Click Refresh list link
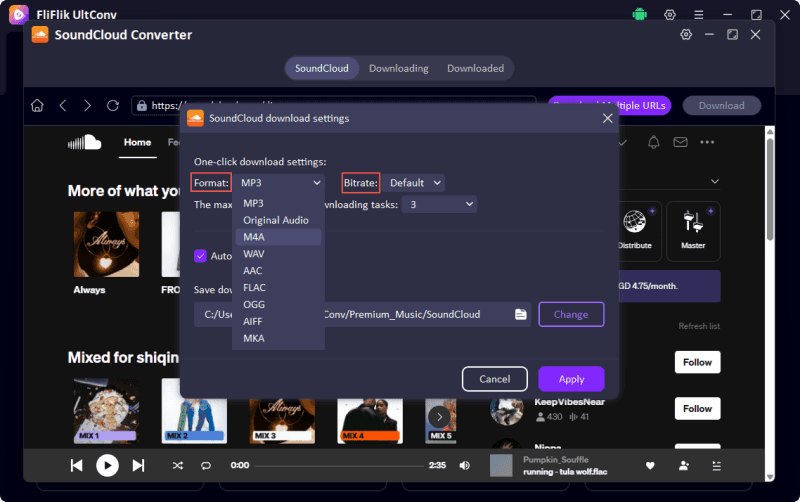Screen dimensions: 800x502 699,326
